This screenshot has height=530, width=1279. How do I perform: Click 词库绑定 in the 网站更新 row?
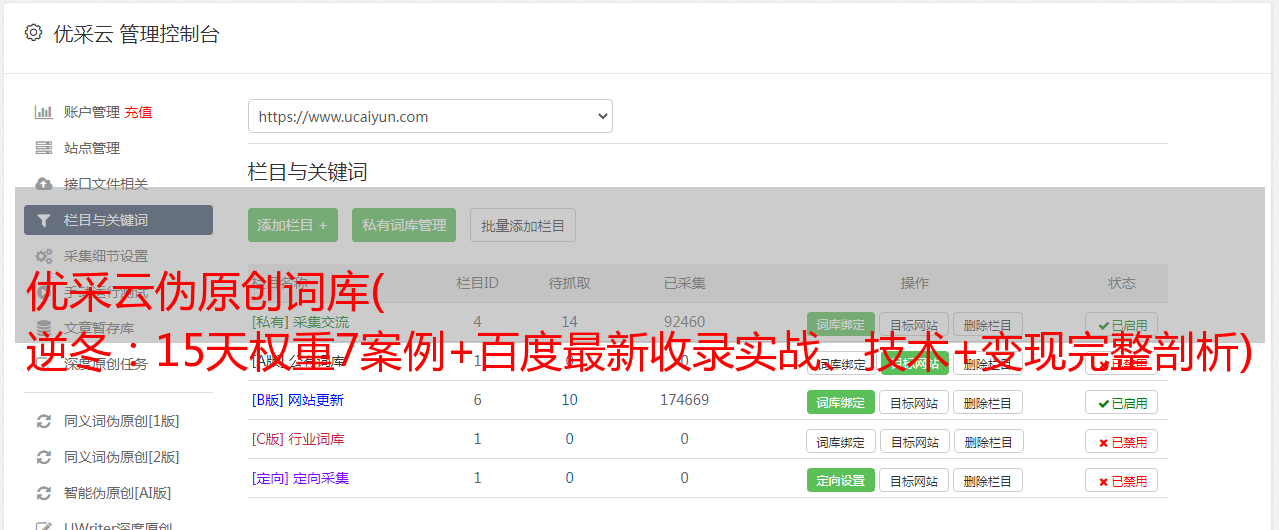(x=841, y=402)
